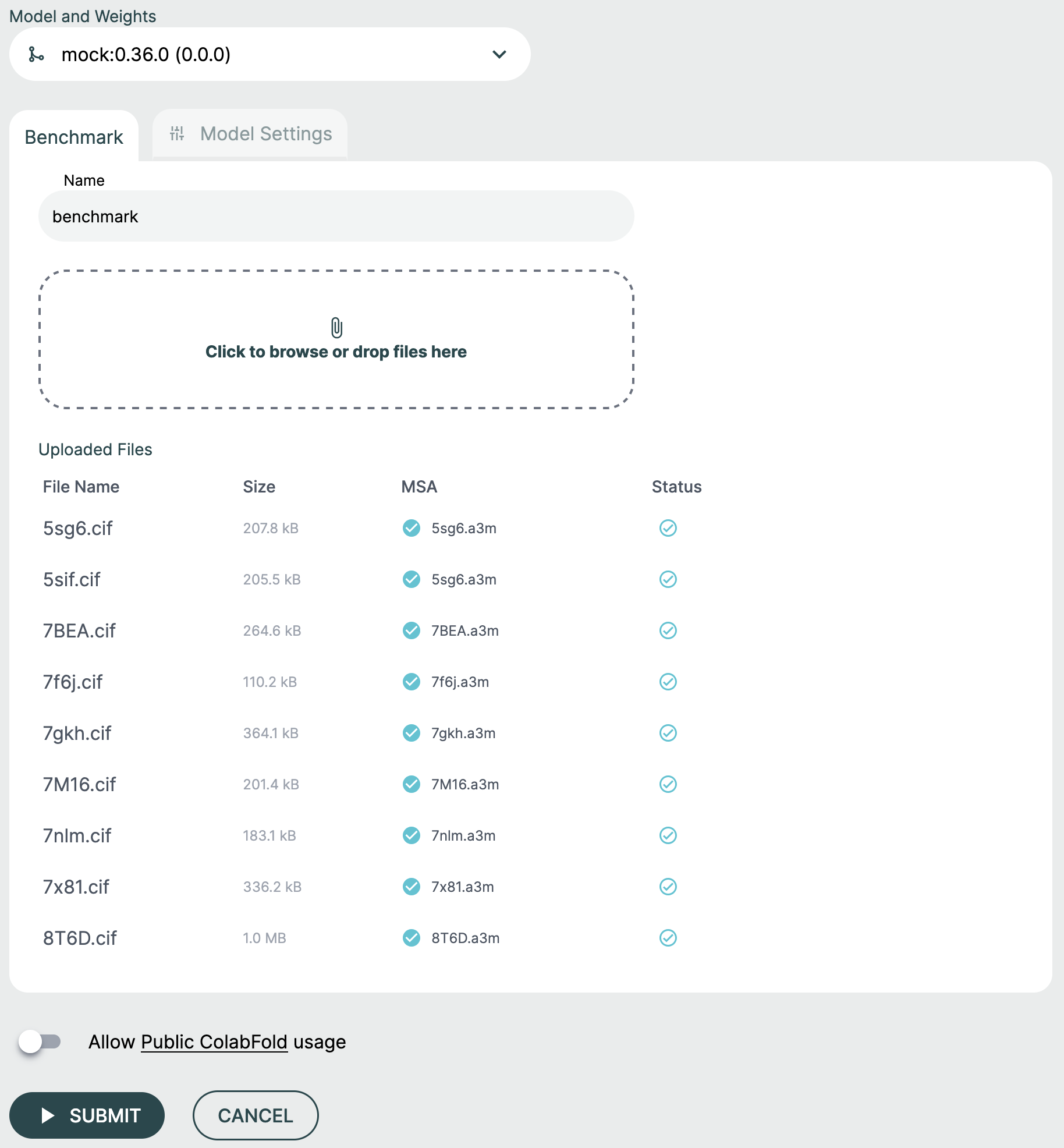
Task: Click the status check icon for 7x81.cif
Action: [x=668, y=887]
